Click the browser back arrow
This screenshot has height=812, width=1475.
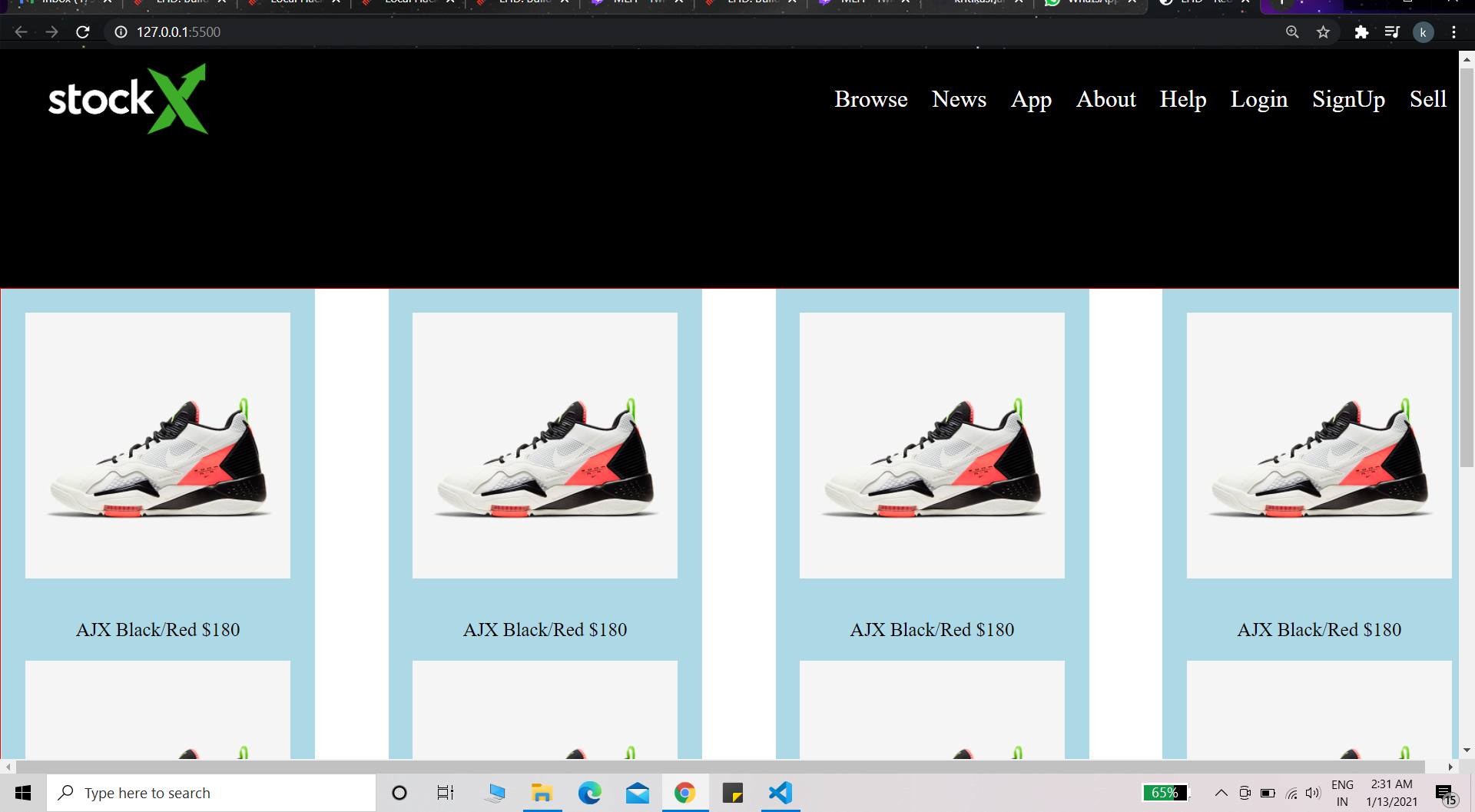pyautogui.click(x=21, y=32)
